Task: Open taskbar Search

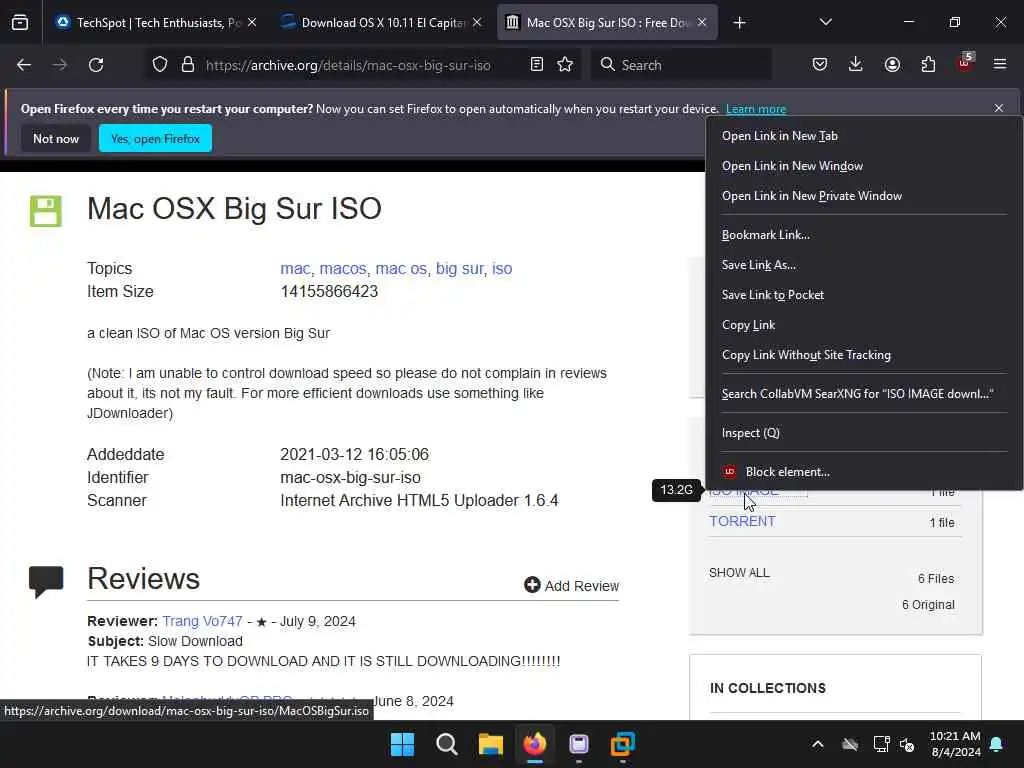Action: click(x=447, y=744)
